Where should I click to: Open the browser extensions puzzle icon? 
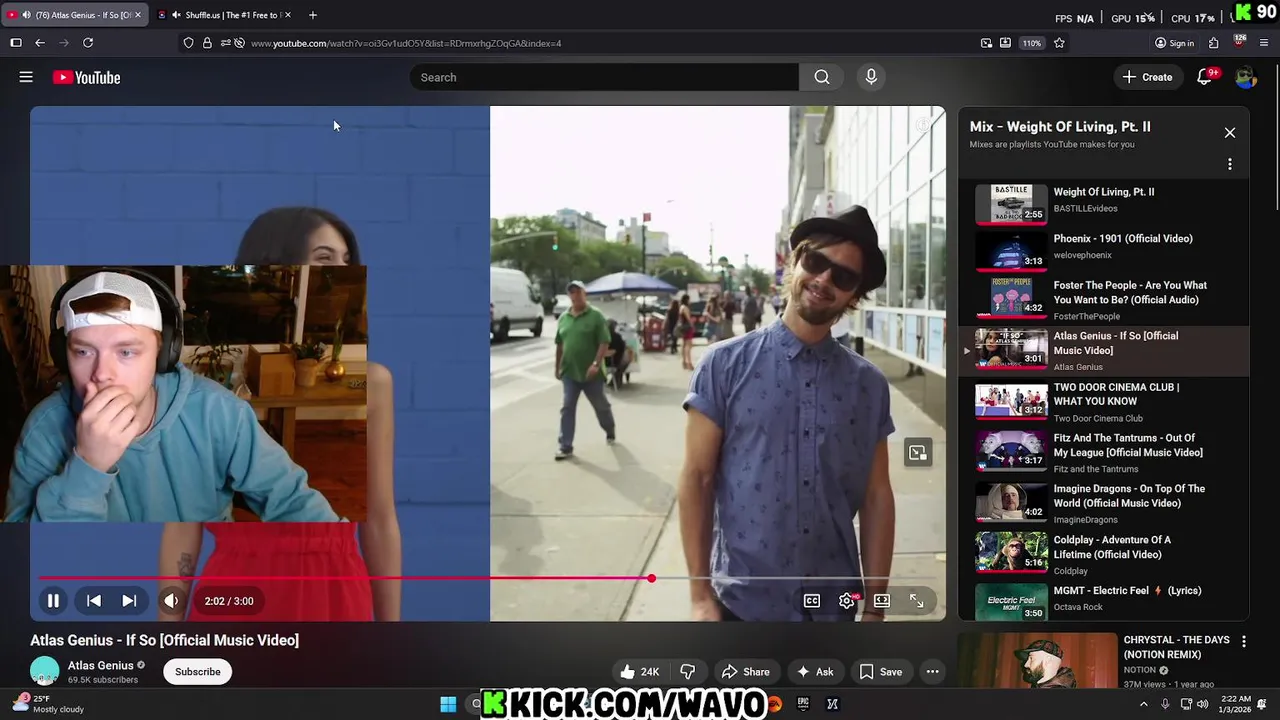1214,43
